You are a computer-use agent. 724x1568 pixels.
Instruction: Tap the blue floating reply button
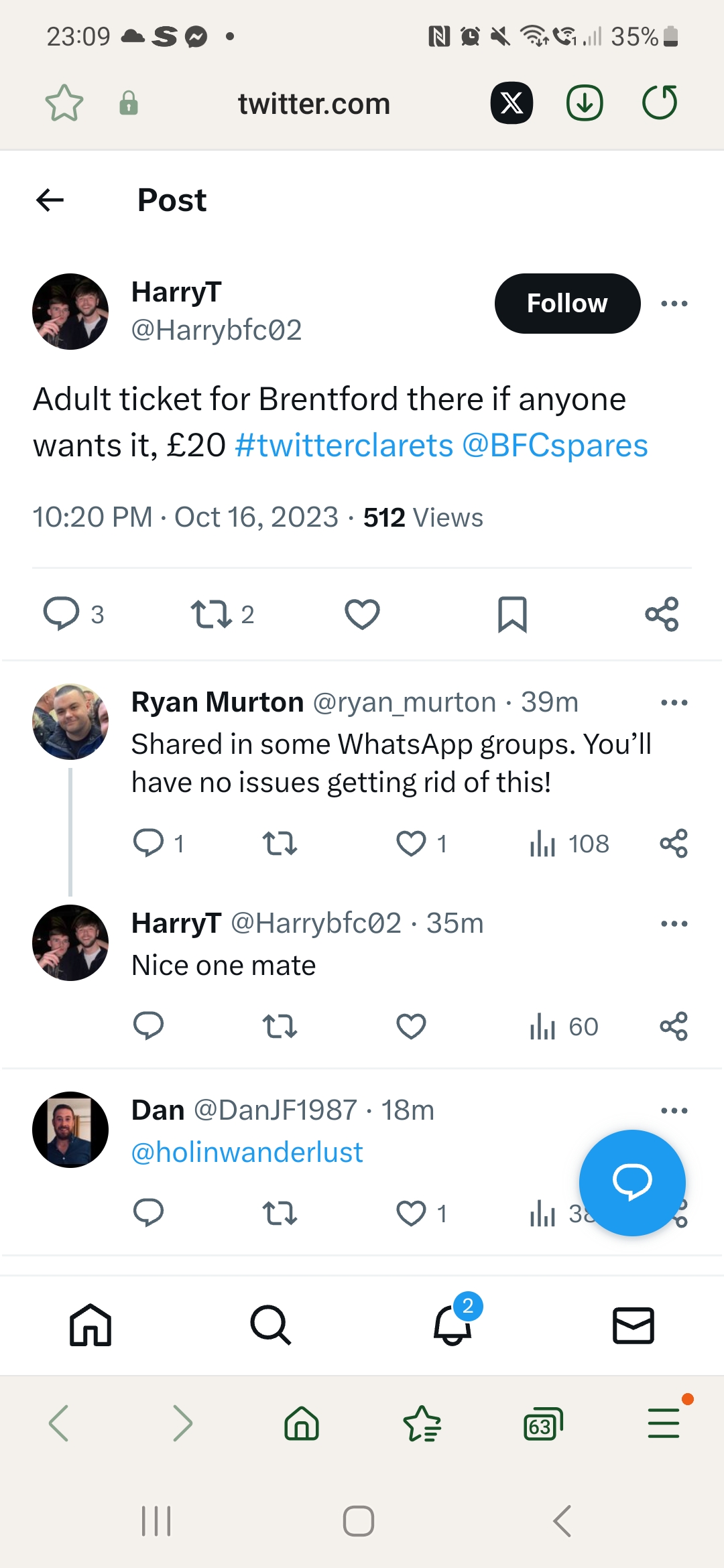pyautogui.click(x=631, y=1183)
